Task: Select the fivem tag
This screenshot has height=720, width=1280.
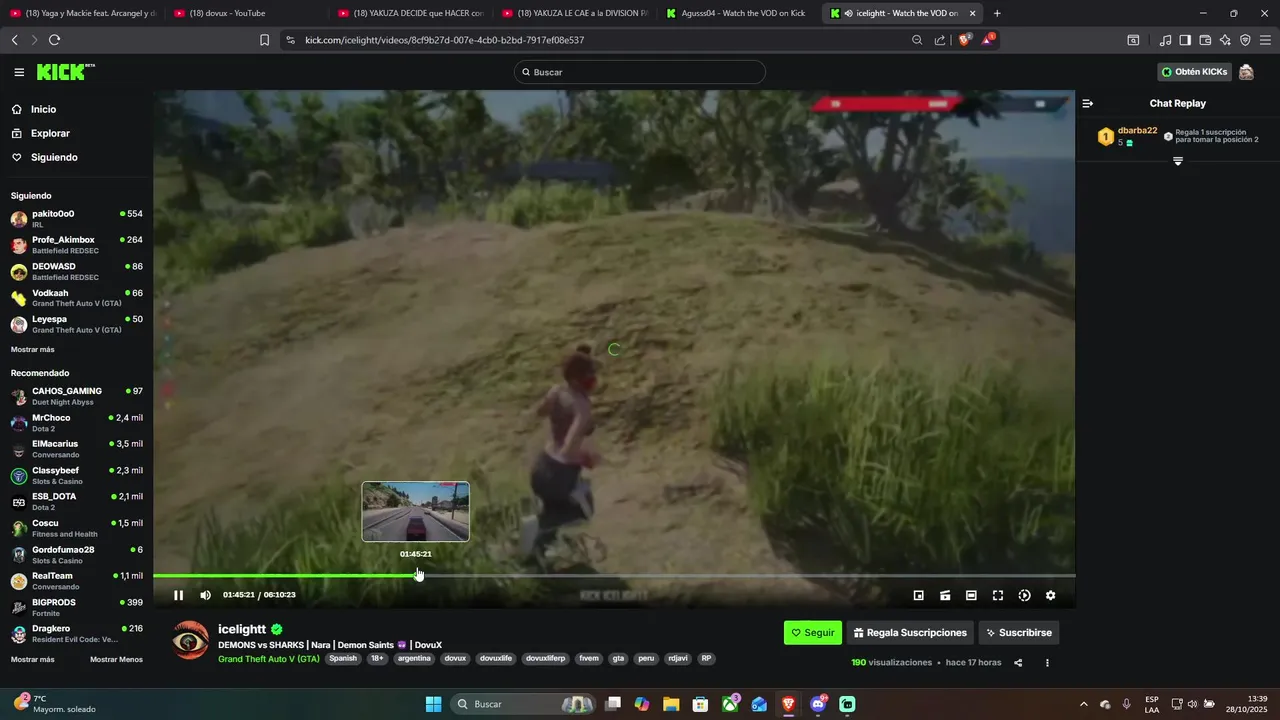Action: point(589,659)
